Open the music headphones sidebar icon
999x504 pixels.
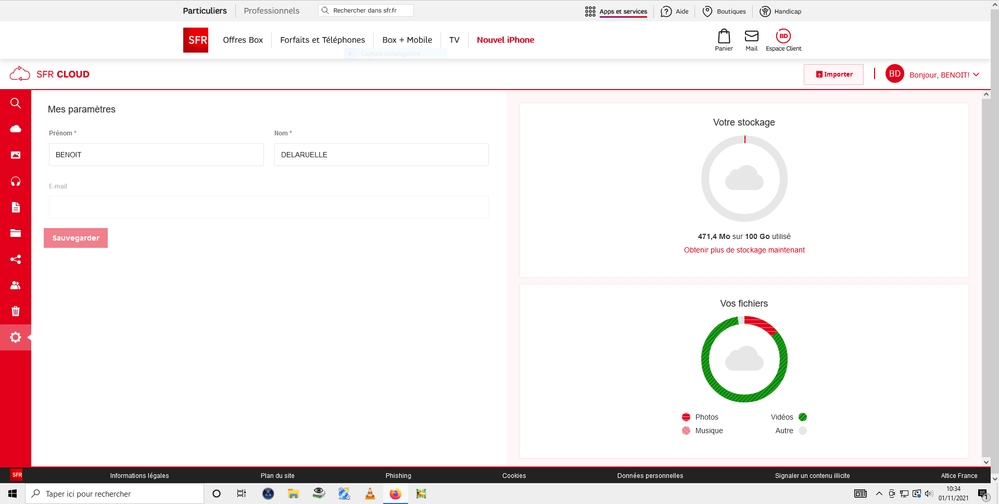click(15, 181)
